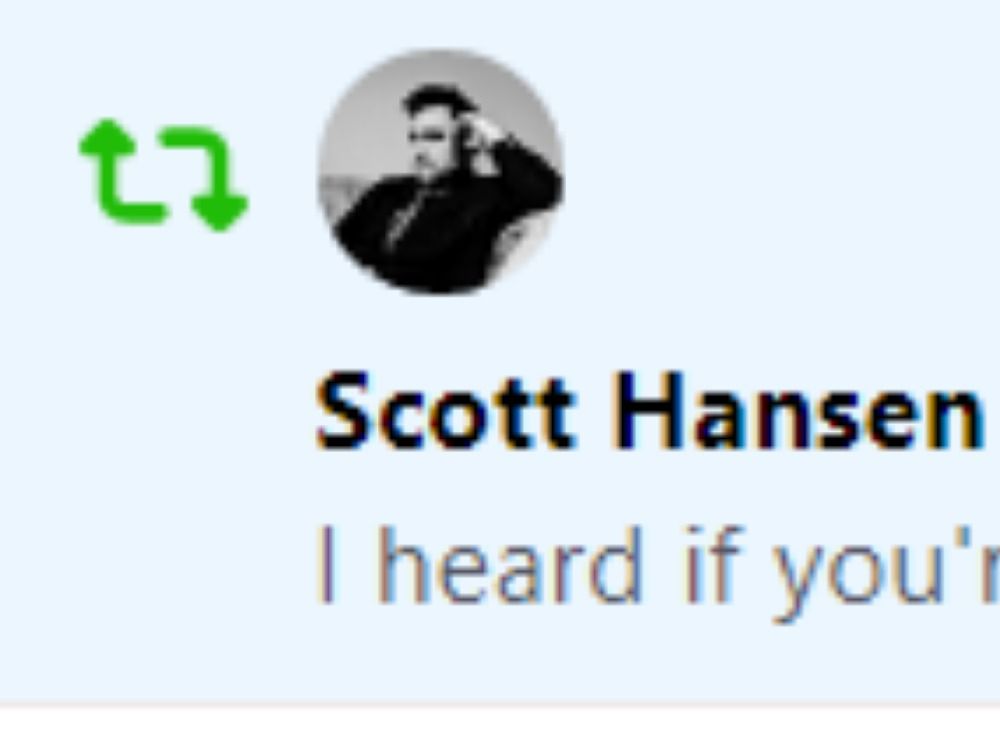The height and width of the screenshot is (750, 1000).
Task: Open Scott Hansen's profile picture
Action: pos(440,172)
